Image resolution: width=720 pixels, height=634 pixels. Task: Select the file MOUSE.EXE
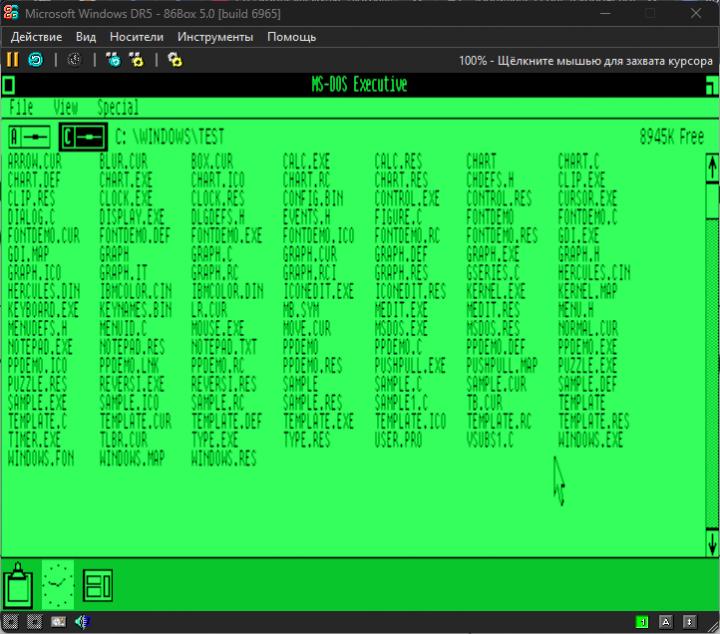click(218, 328)
